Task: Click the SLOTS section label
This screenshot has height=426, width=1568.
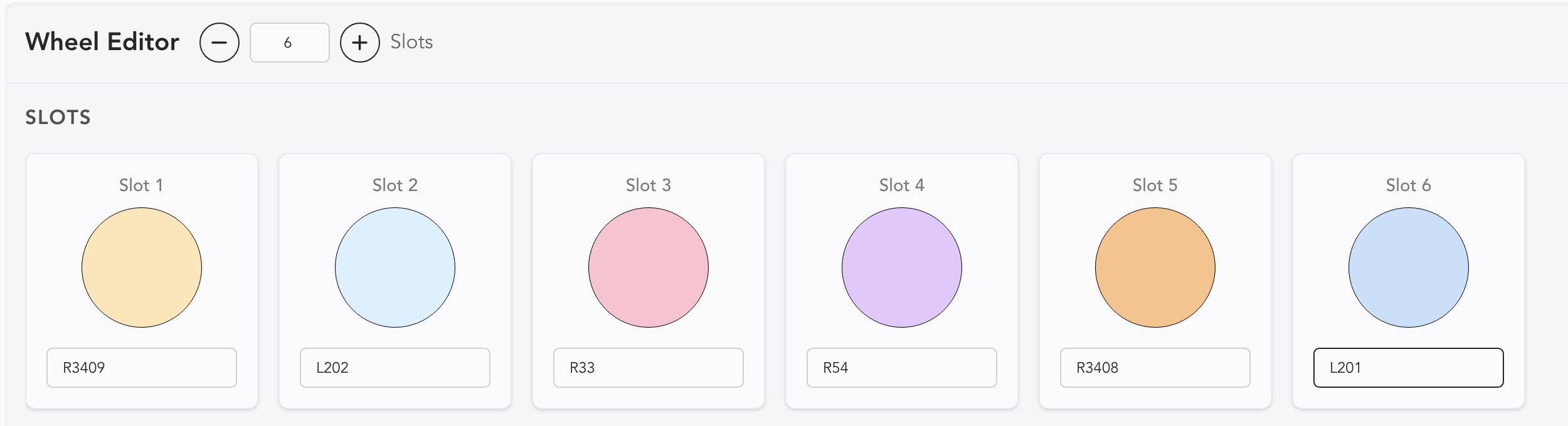Action: coord(58,117)
